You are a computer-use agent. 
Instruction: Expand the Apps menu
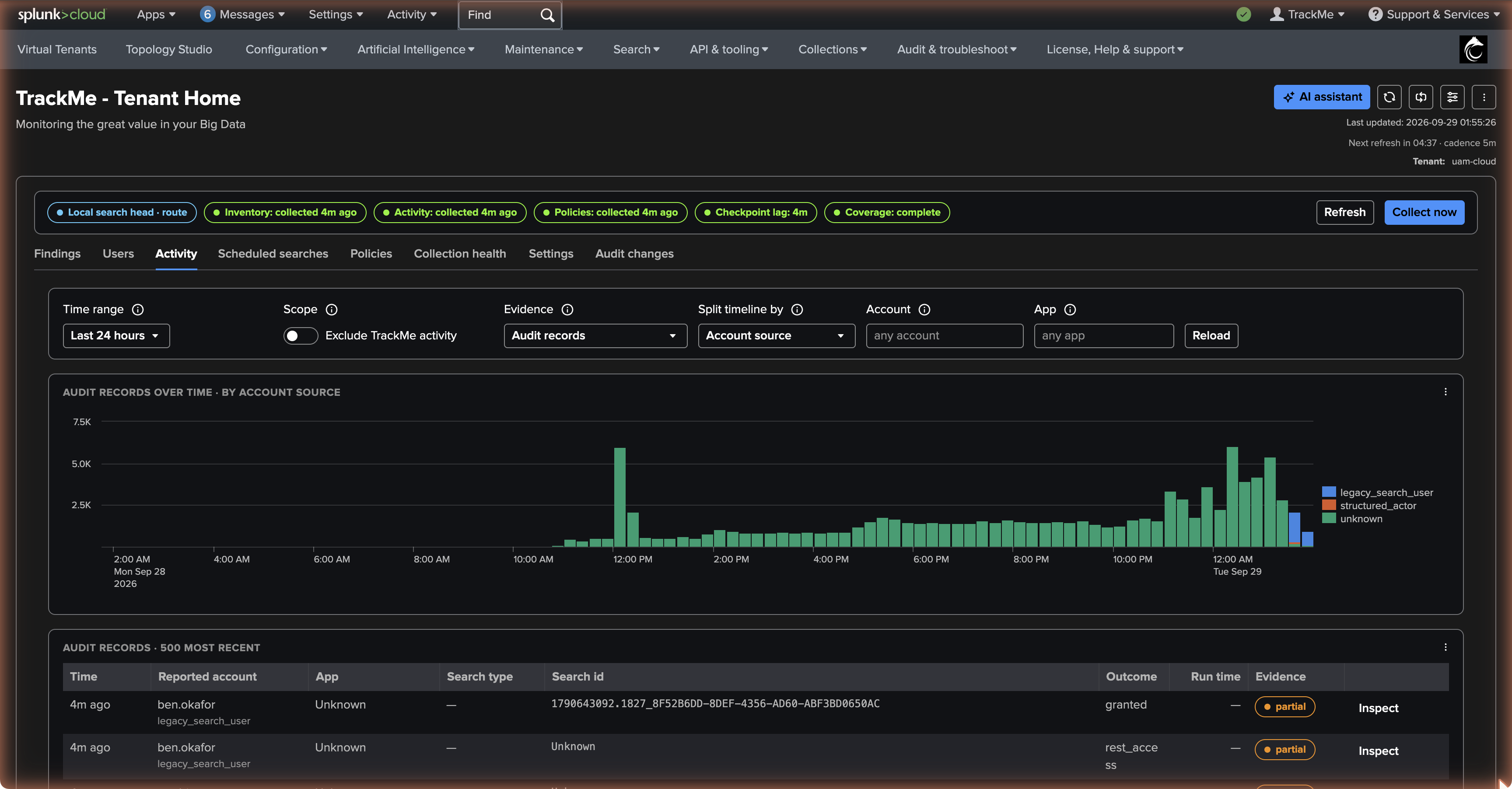point(156,15)
